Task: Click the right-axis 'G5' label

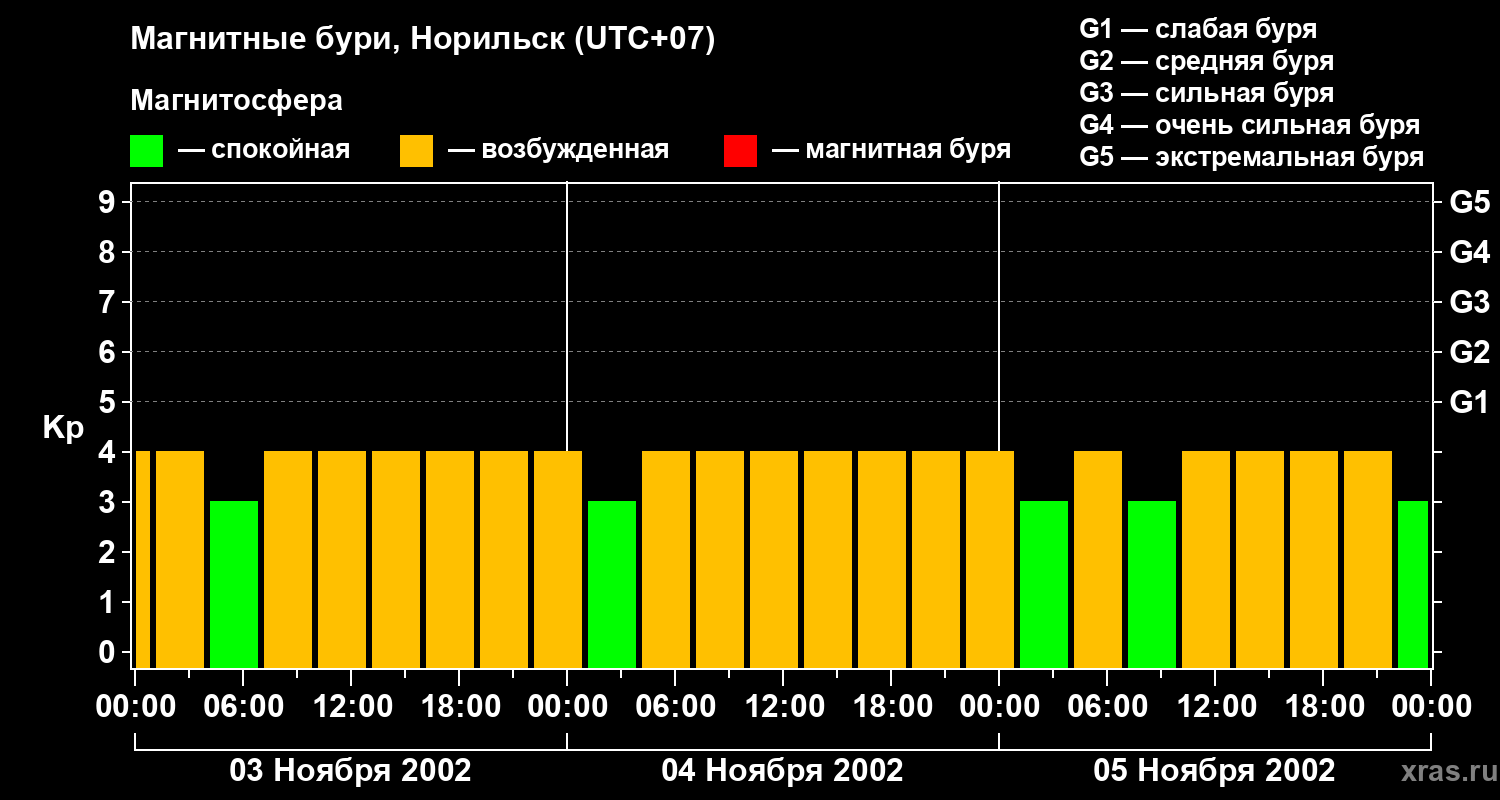Action: tap(1469, 202)
